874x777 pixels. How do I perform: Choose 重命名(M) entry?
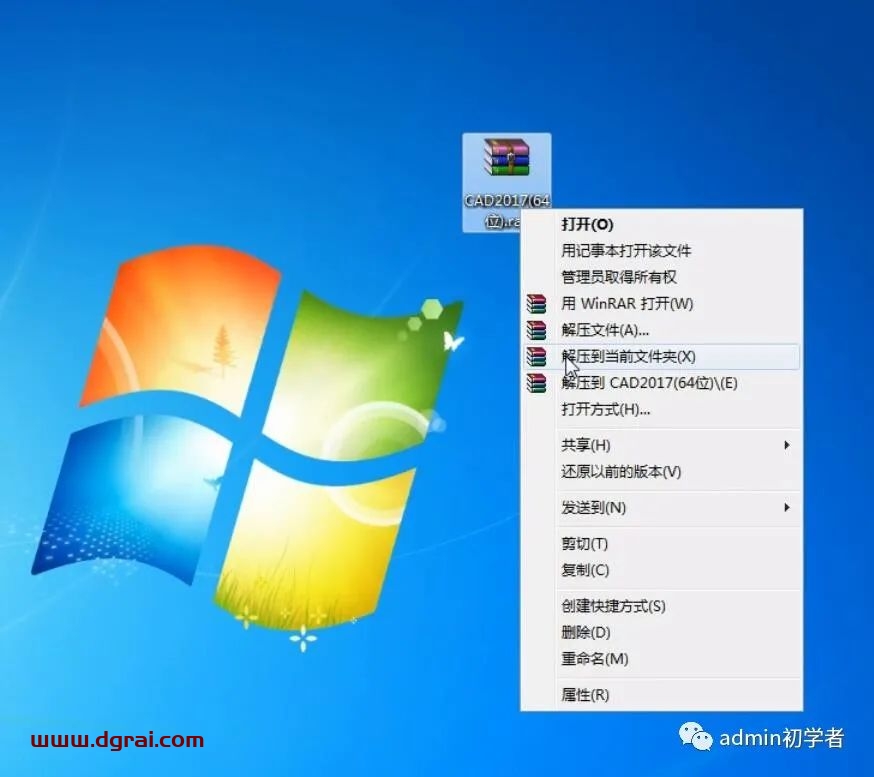[x=661, y=659]
